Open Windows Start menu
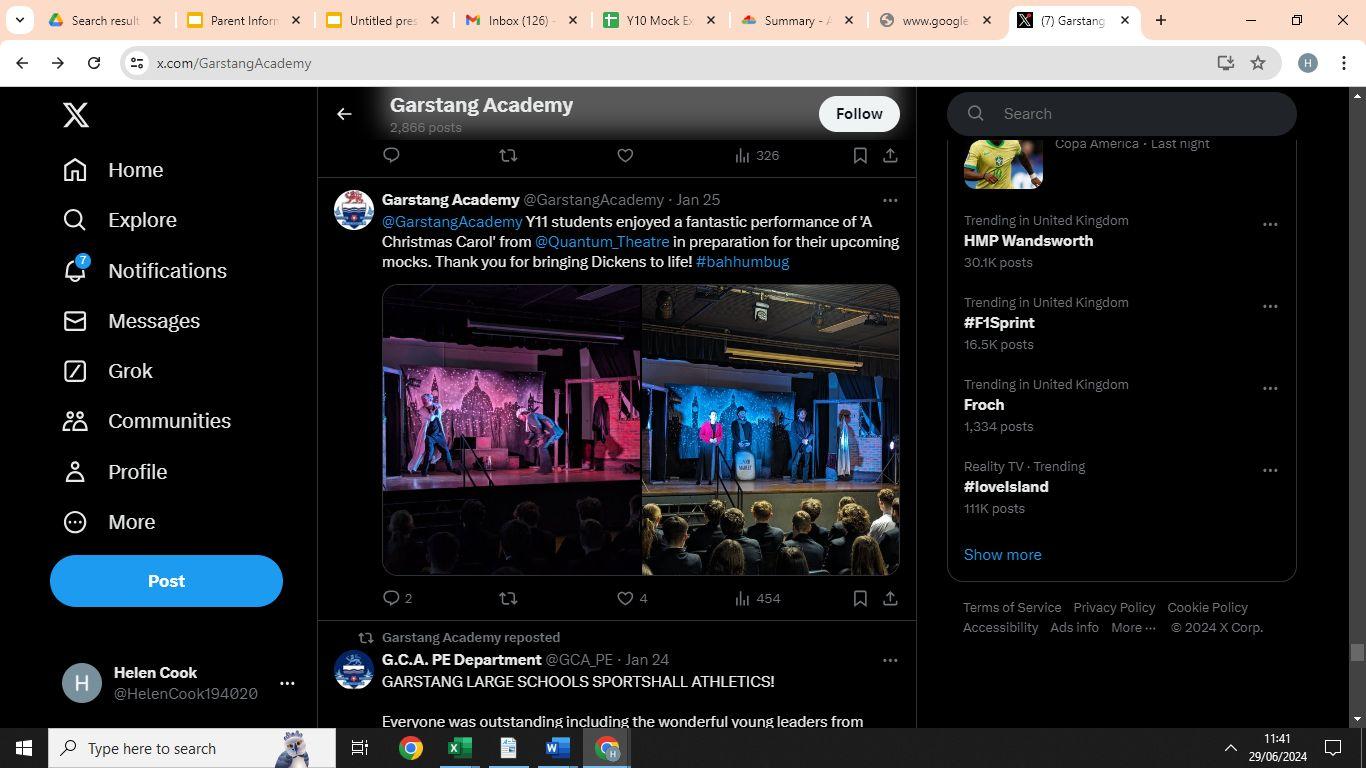 point(24,748)
